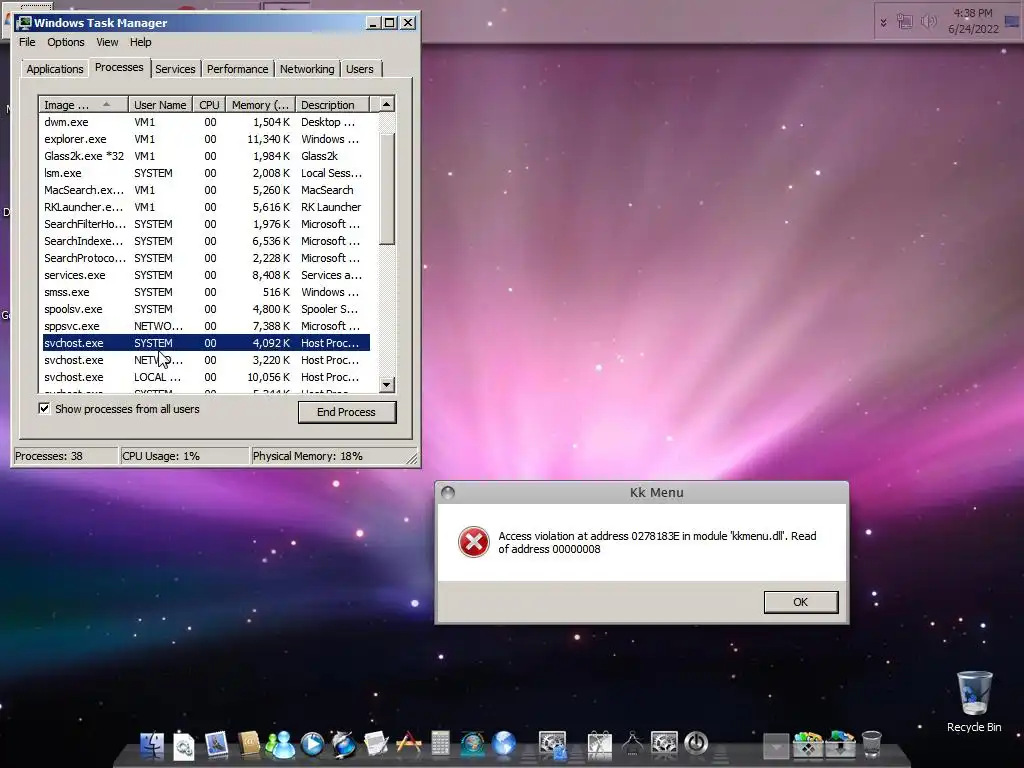Image resolution: width=1024 pixels, height=768 pixels.
Task: Open the dock trash can icon
Action: [x=872, y=744]
